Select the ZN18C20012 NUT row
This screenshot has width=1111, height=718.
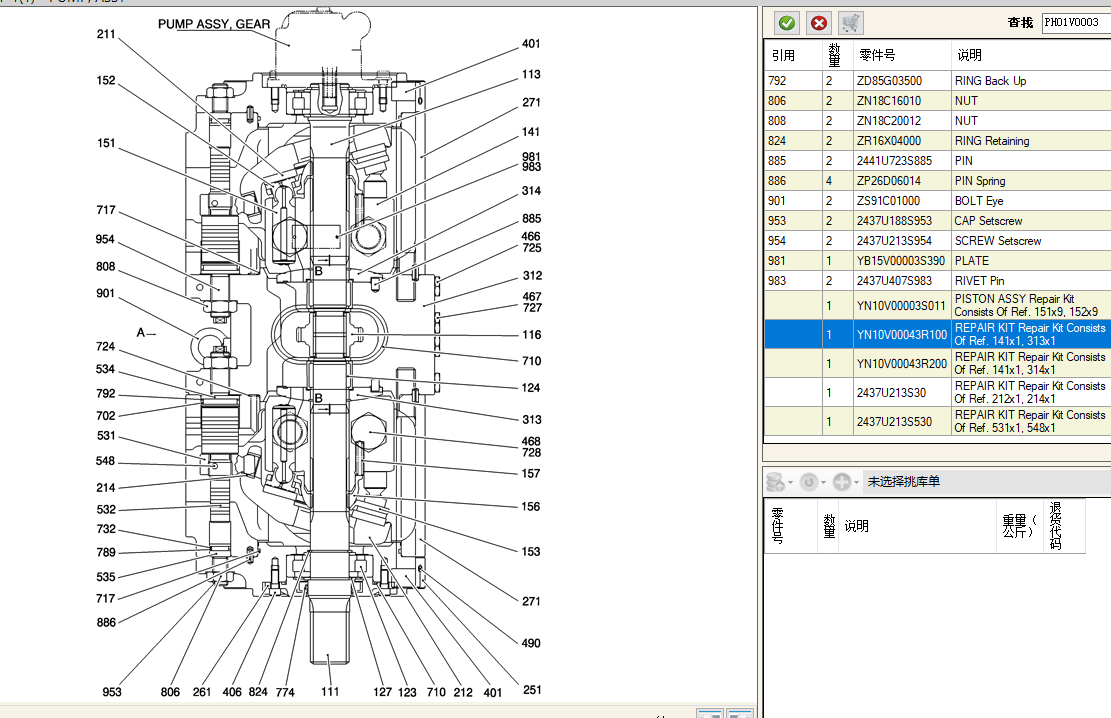pyautogui.click(x=937, y=120)
